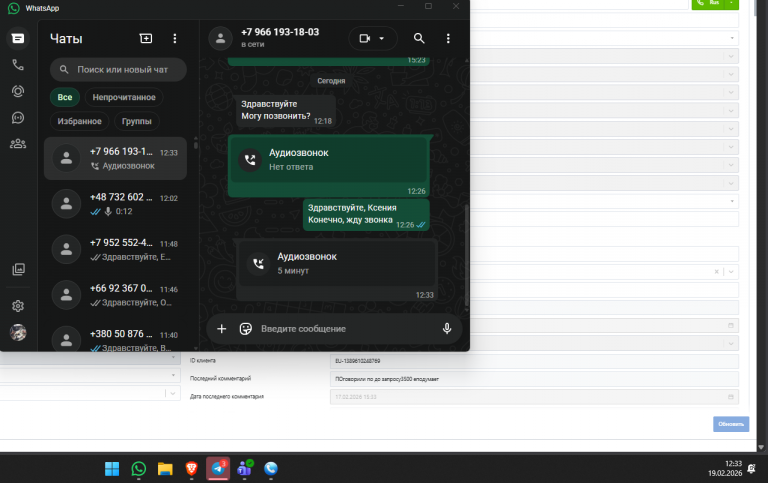Viewport: 768px width, 483px height.
Task: Attach a file with the plus icon
Action: point(222,329)
